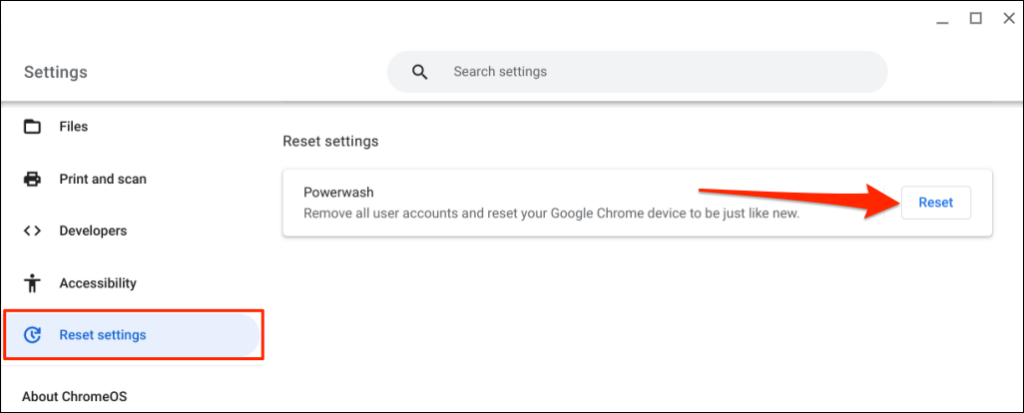
Task: Click the Reset settings clock icon
Action: point(32,335)
